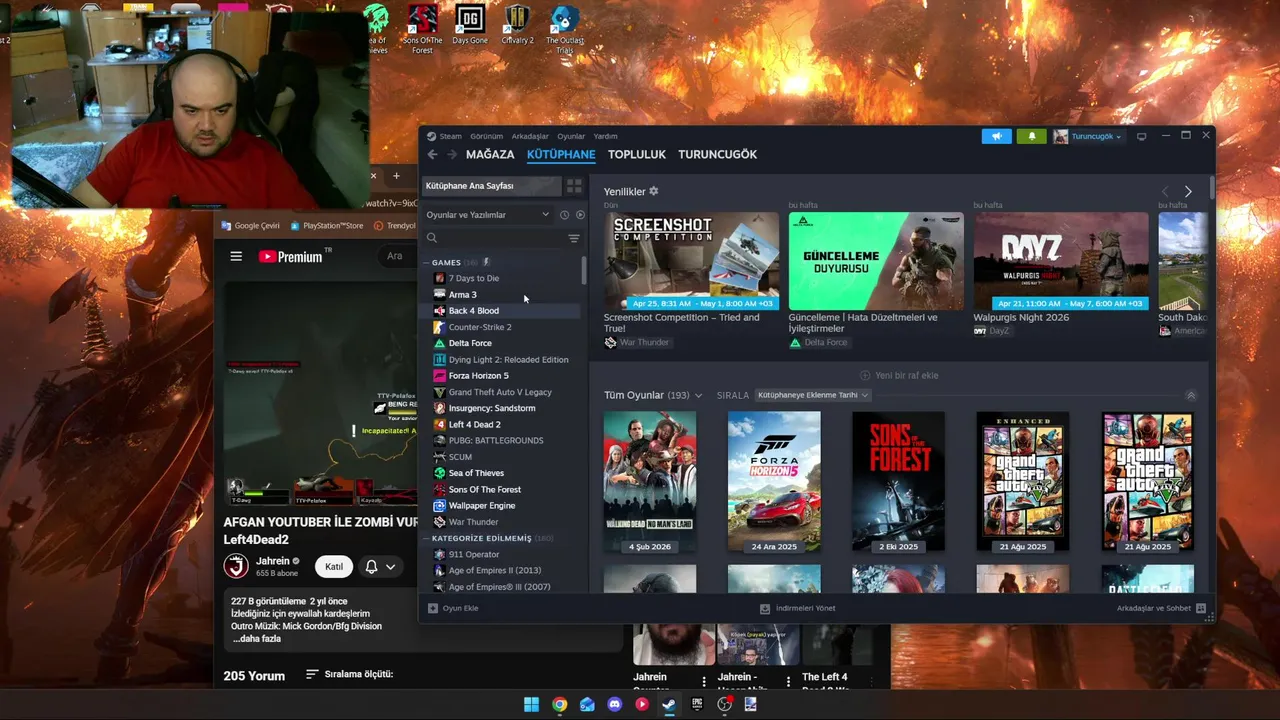Image resolution: width=1280 pixels, height=720 pixels.
Task: Open Kütüphaneye Eklenme Tarihi sort dropdown
Action: point(813,395)
